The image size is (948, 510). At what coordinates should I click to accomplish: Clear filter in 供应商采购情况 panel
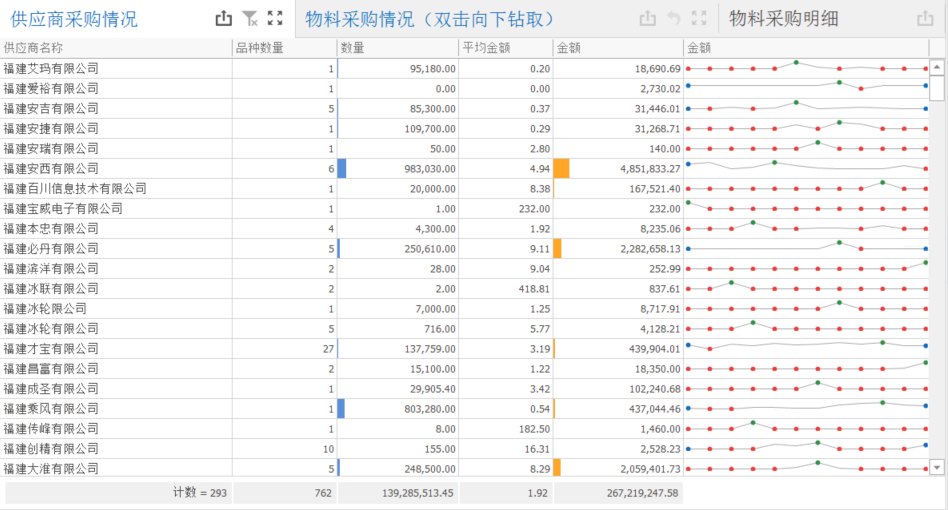coord(251,18)
